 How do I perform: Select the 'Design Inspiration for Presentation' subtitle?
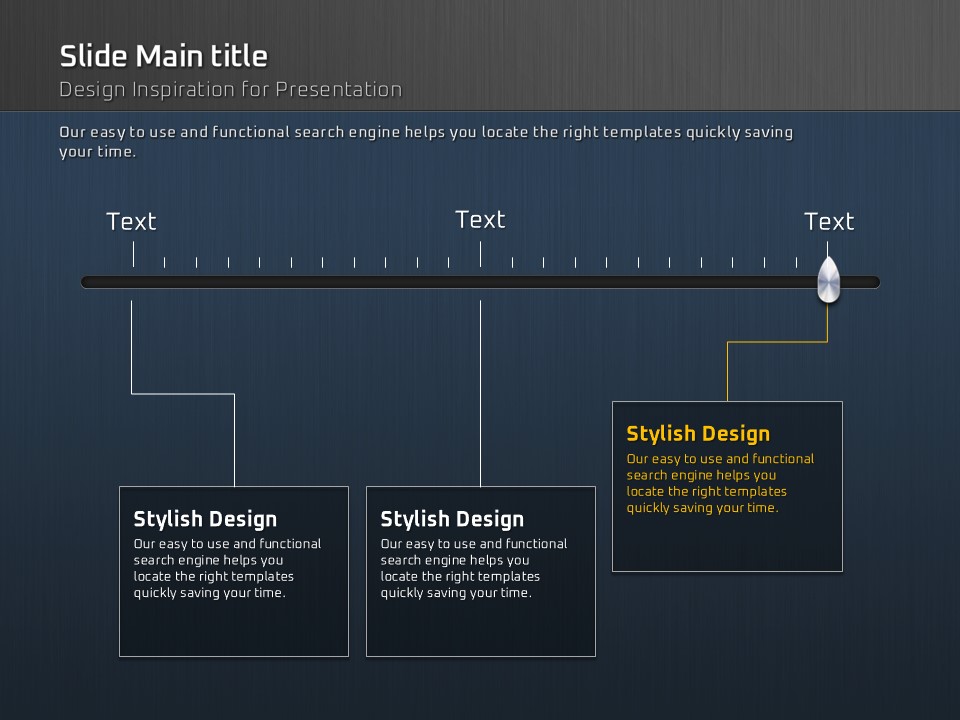pyautogui.click(x=230, y=89)
